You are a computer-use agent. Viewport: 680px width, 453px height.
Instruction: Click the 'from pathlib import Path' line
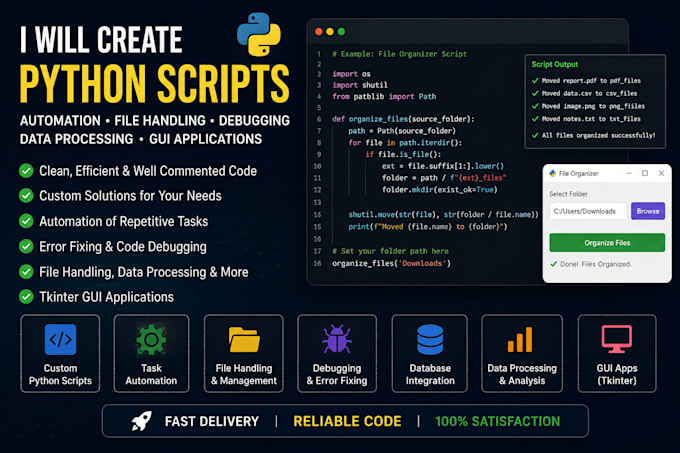point(384,96)
